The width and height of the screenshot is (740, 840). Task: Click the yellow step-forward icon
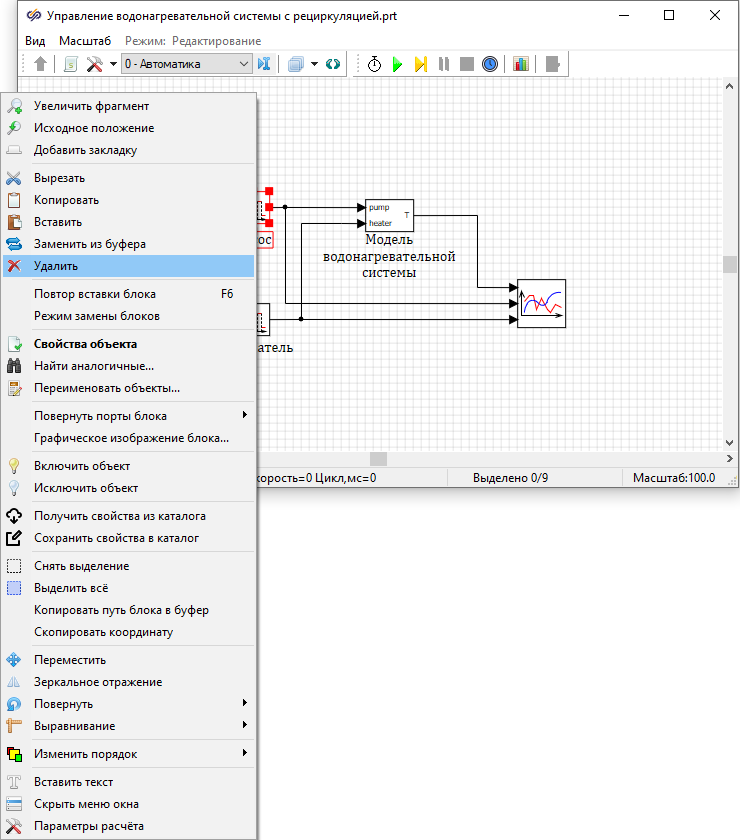coord(421,64)
